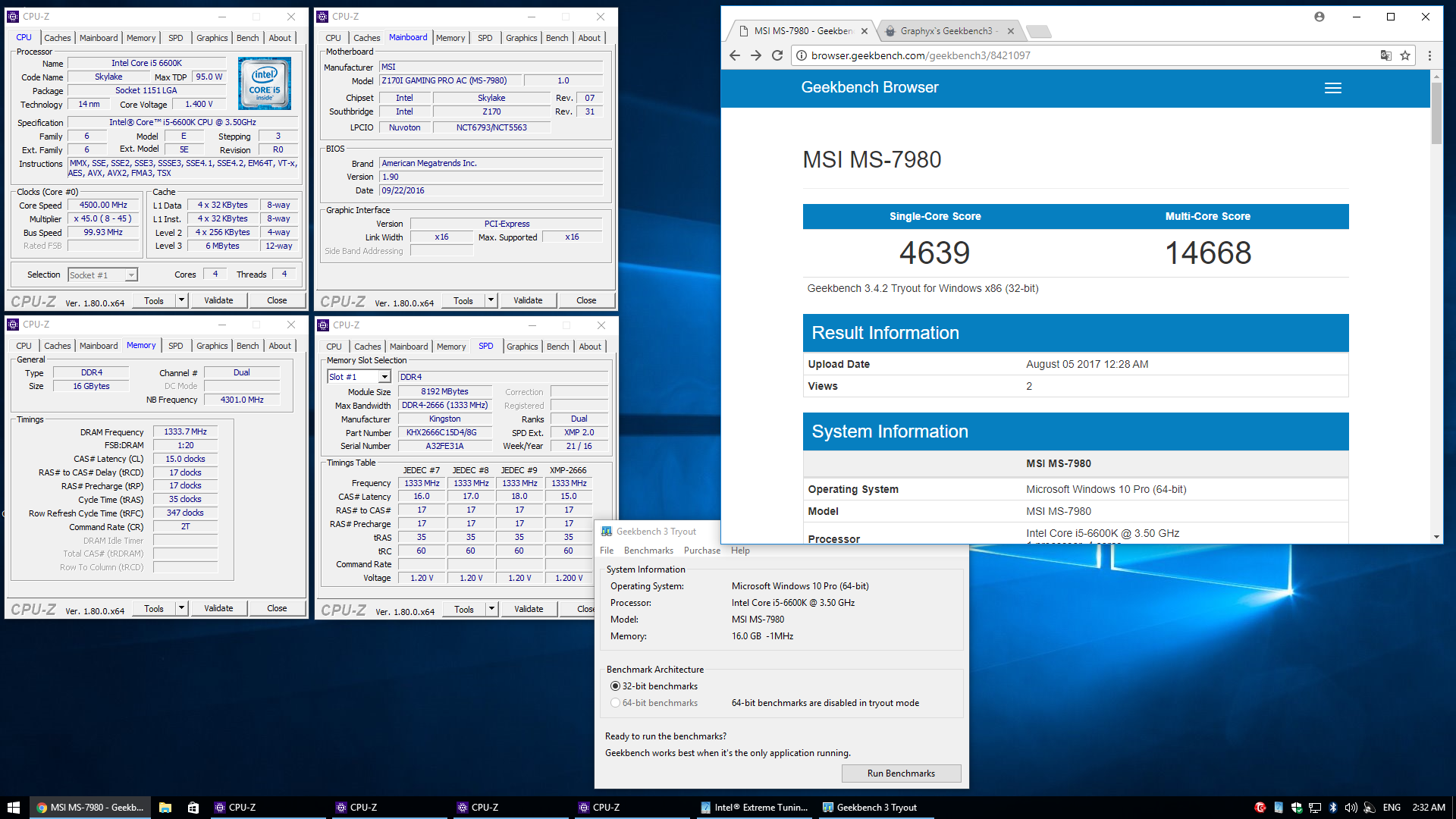The width and height of the screenshot is (1456, 819).
Task: Open the Slot #1 memory slot dropdown
Action: [359, 377]
